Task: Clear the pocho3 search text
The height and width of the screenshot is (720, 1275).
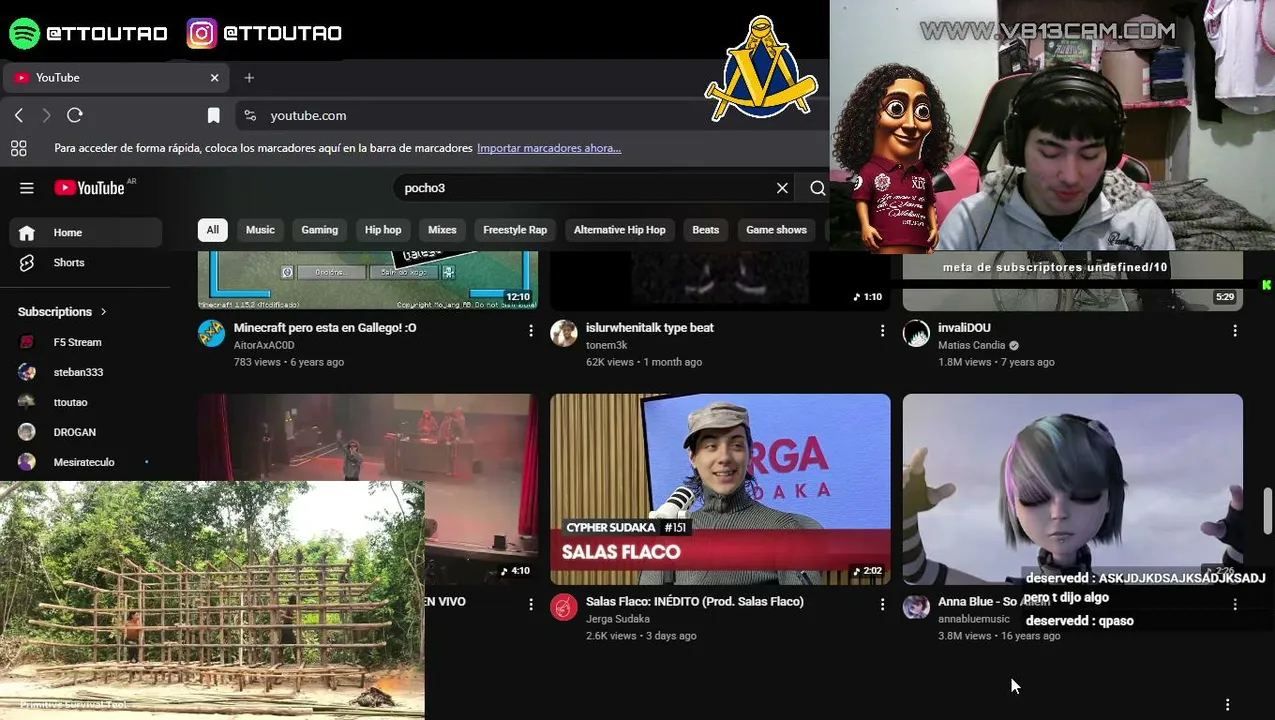Action: 782,188
